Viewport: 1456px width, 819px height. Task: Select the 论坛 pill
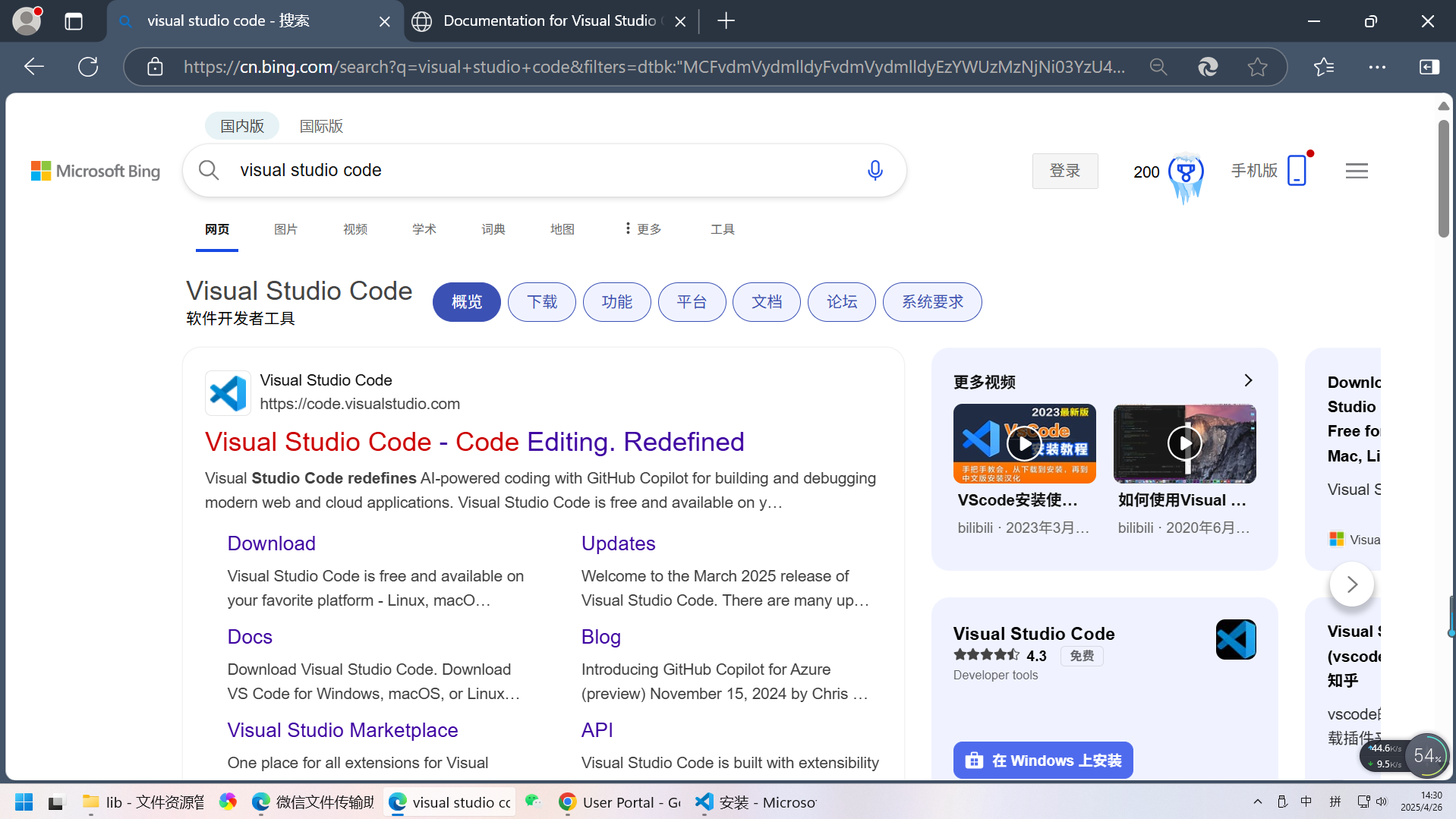coord(842,302)
